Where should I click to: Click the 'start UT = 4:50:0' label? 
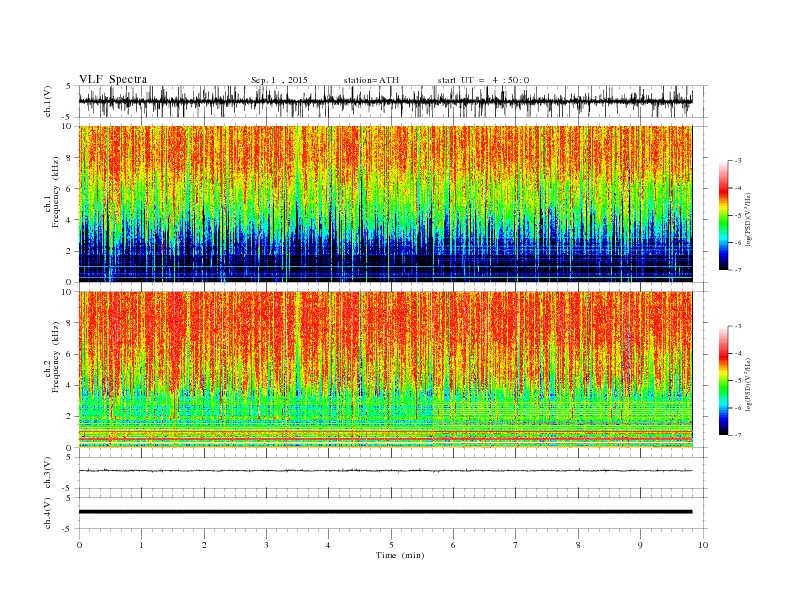pyautogui.click(x=483, y=80)
